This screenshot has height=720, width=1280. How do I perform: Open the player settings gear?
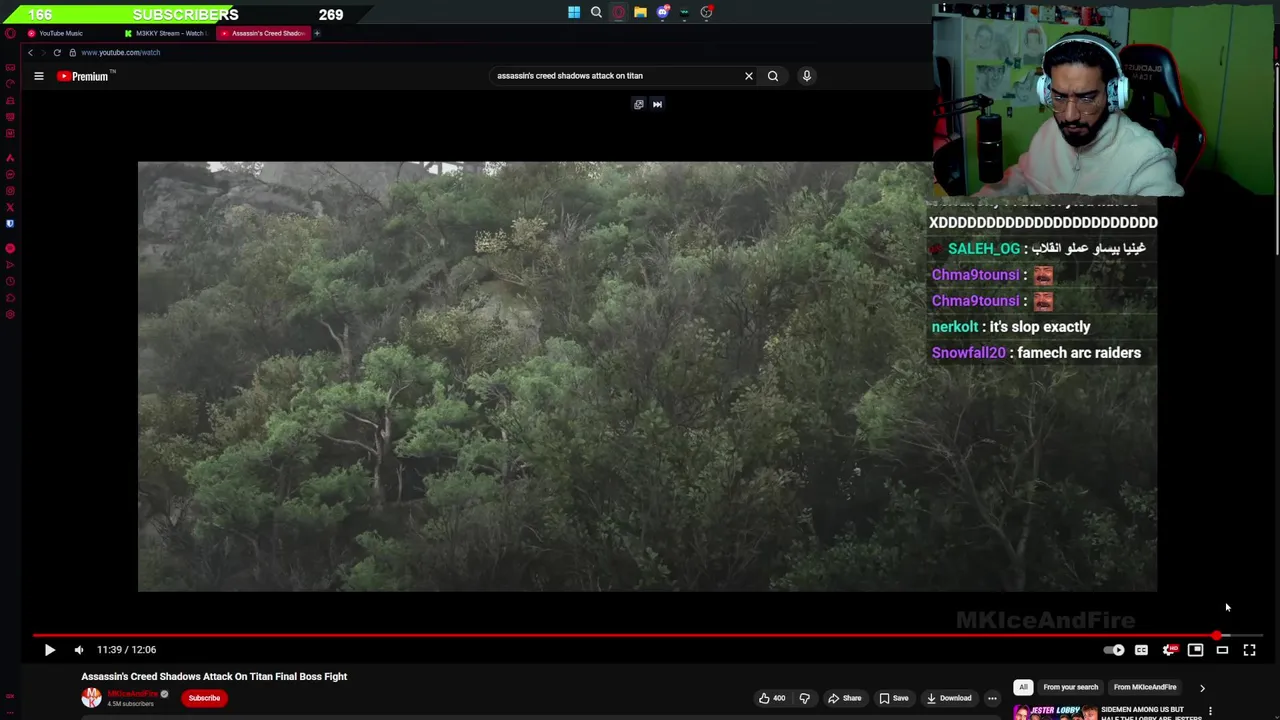point(1169,650)
